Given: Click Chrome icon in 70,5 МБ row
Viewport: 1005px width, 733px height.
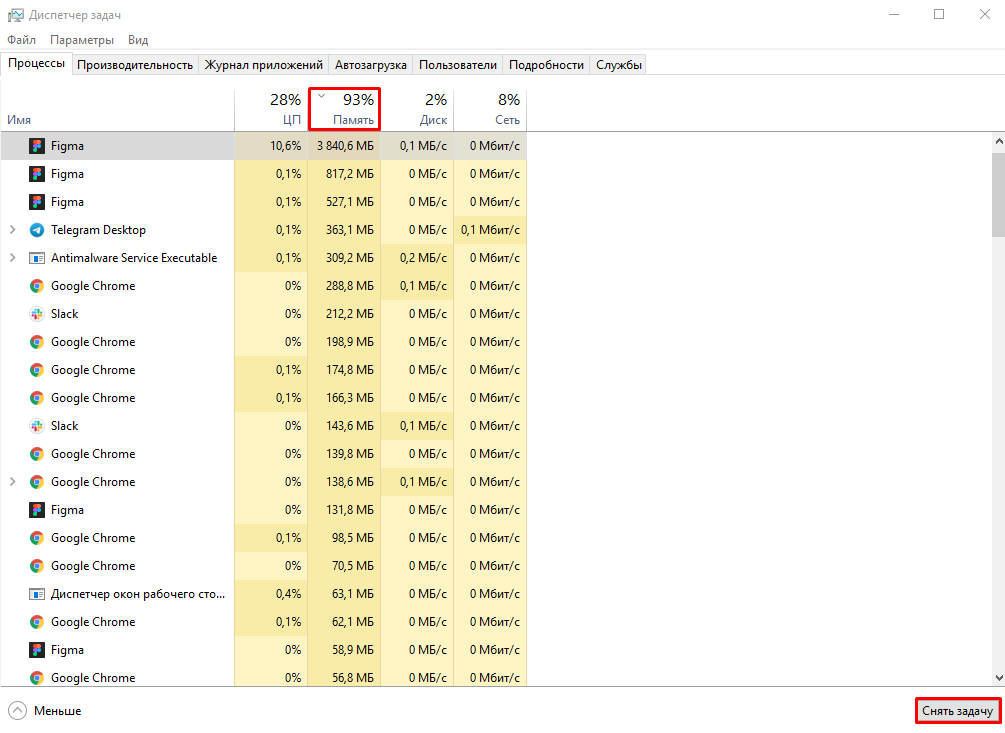Looking at the screenshot, I should coord(37,566).
